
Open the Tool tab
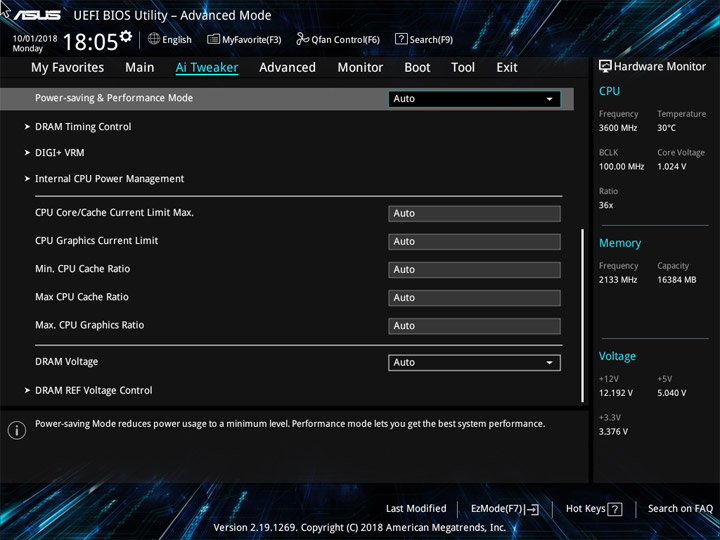tap(463, 68)
